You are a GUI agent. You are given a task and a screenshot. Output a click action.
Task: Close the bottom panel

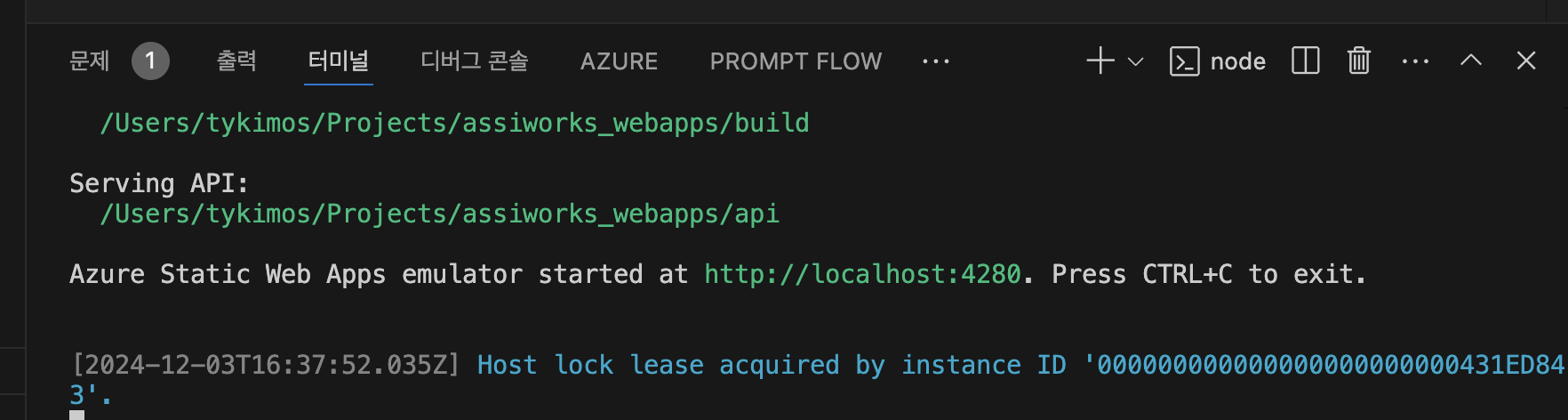tap(1526, 61)
